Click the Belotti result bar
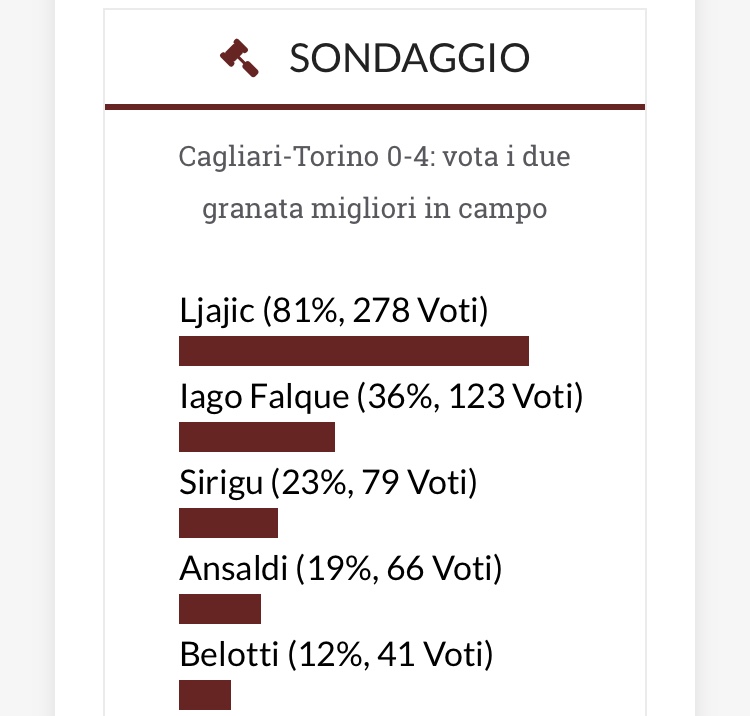The image size is (750, 716). [205, 694]
